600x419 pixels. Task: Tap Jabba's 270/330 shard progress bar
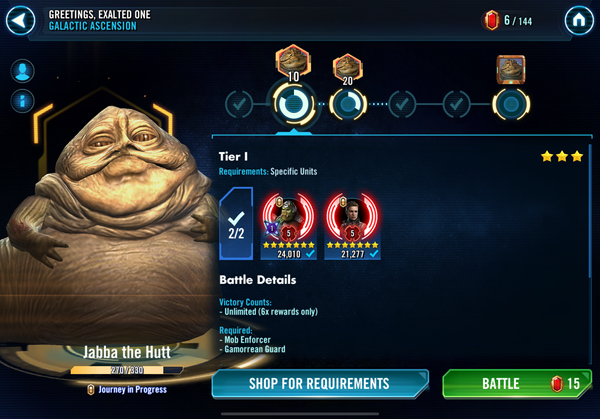(127, 370)
